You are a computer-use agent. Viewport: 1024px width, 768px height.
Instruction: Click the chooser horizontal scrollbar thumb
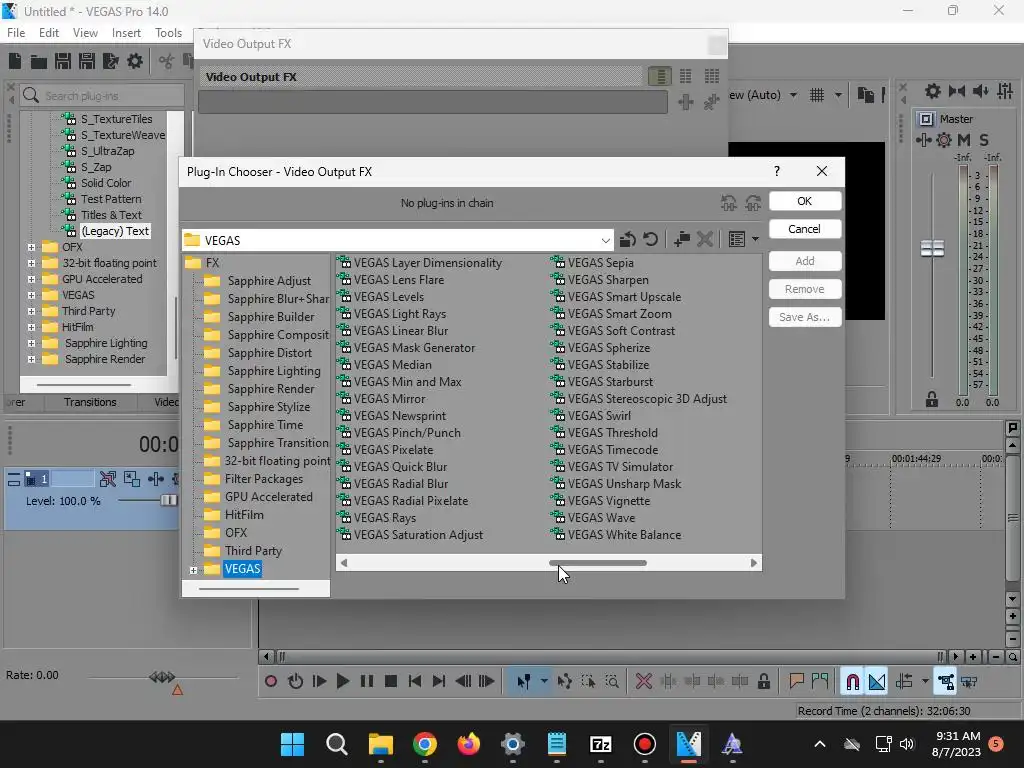pyautogui.click(x=598, y=563)
